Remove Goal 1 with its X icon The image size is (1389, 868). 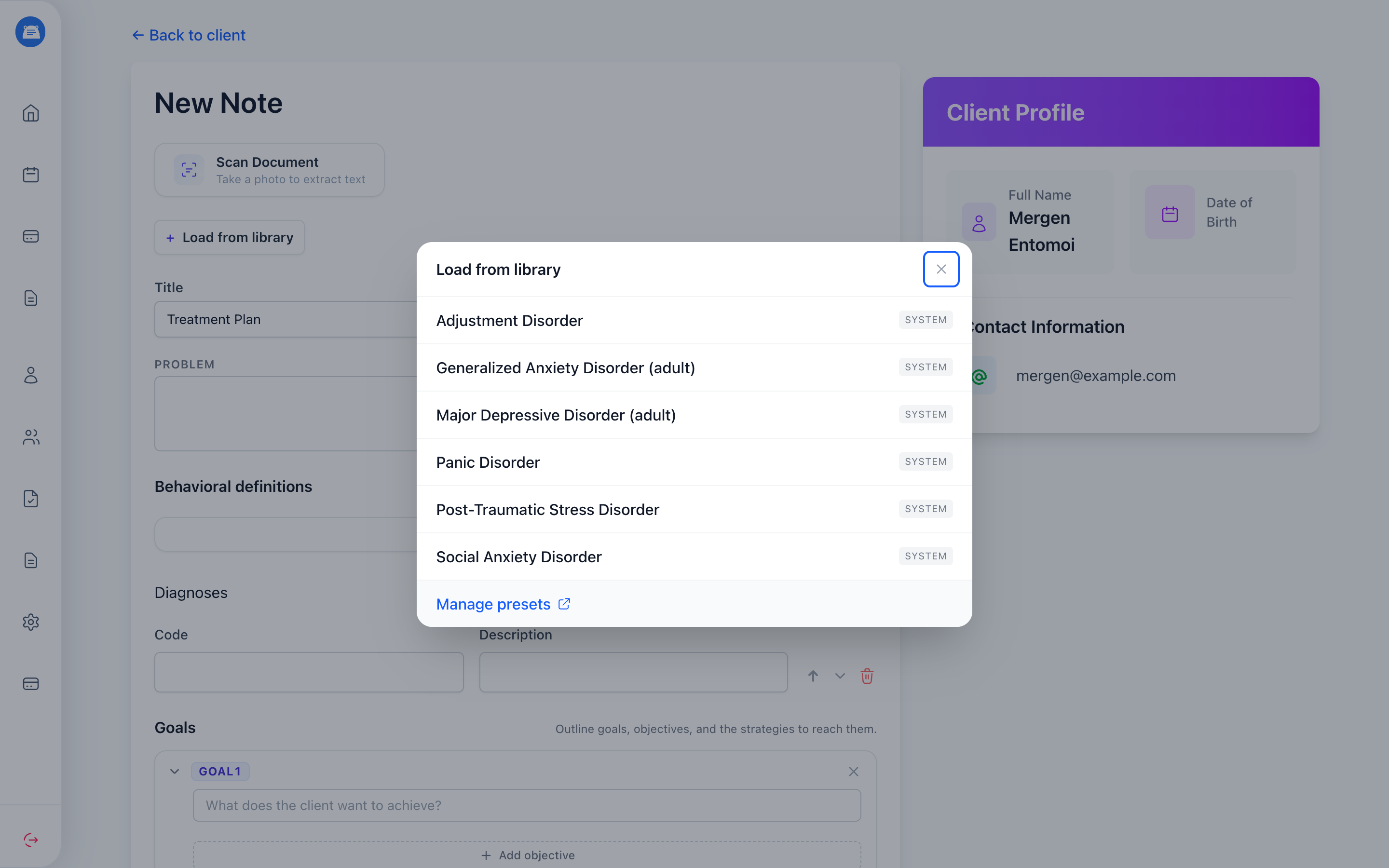[854, 772]
